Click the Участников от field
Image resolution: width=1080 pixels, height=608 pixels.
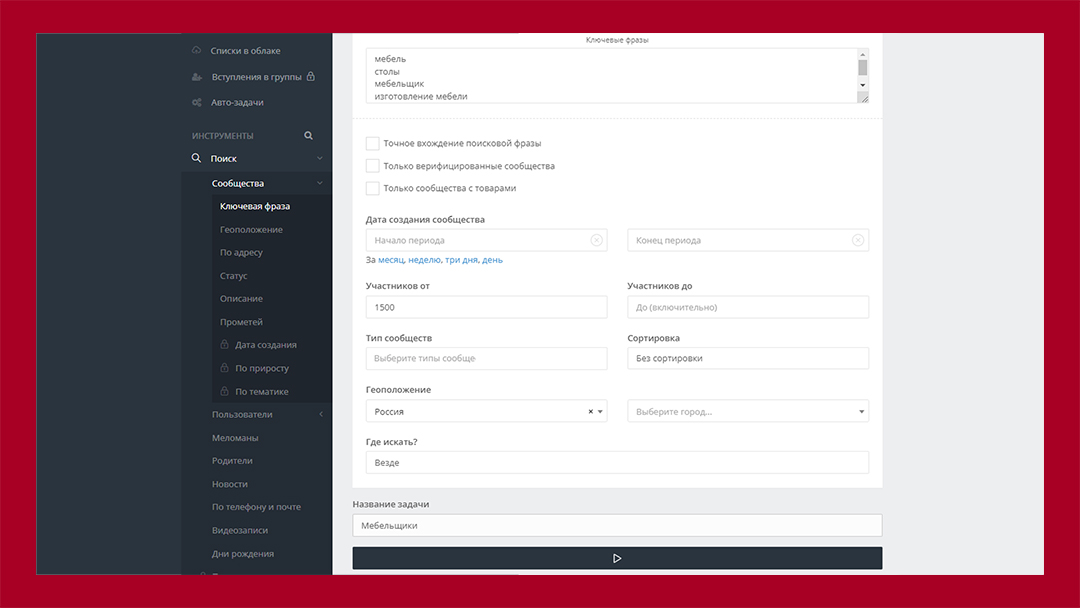point(486,307)
